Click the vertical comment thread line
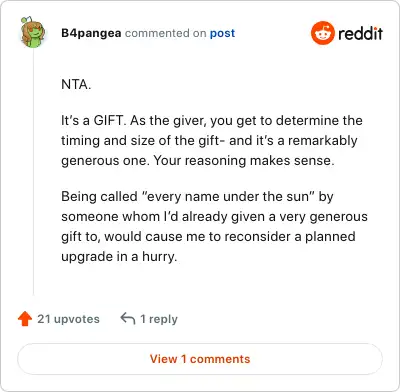 pyautogui.click(x=33, y=172)
